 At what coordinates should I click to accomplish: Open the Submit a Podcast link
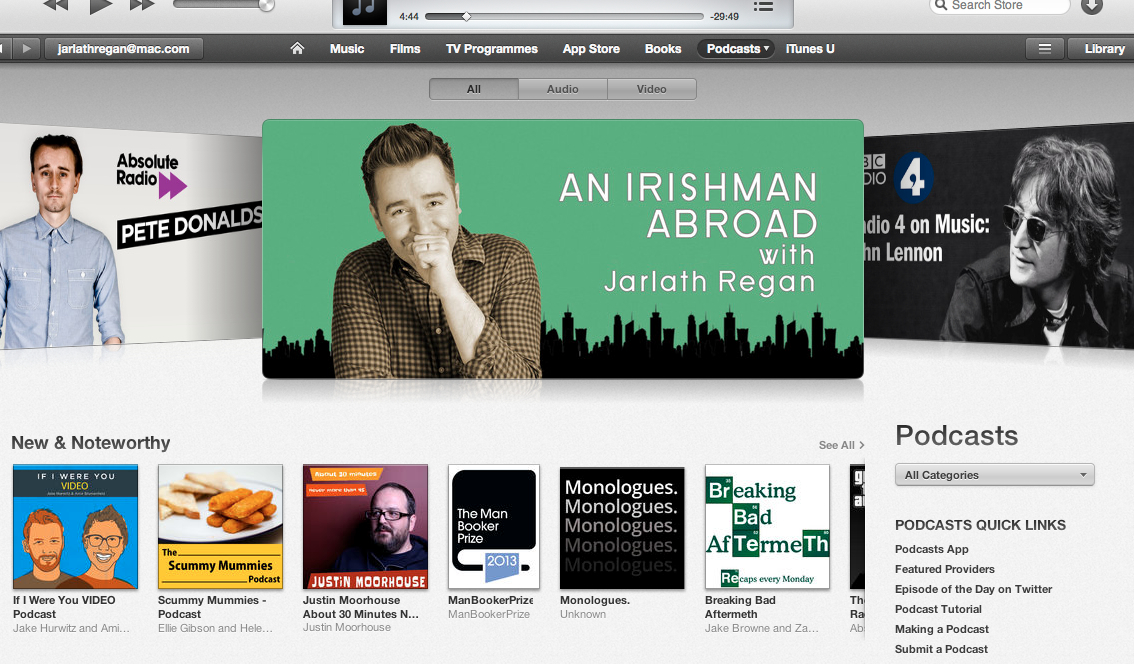point(941,649)
